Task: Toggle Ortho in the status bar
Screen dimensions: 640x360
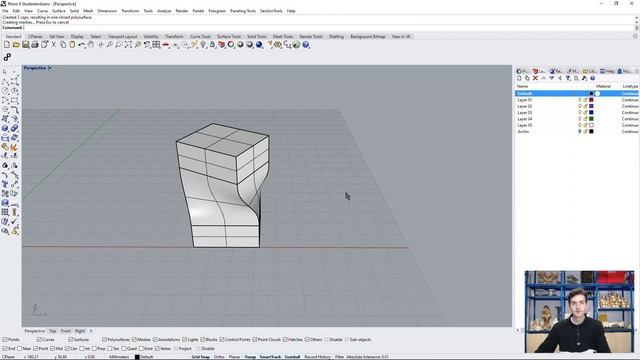Action: 219,357
